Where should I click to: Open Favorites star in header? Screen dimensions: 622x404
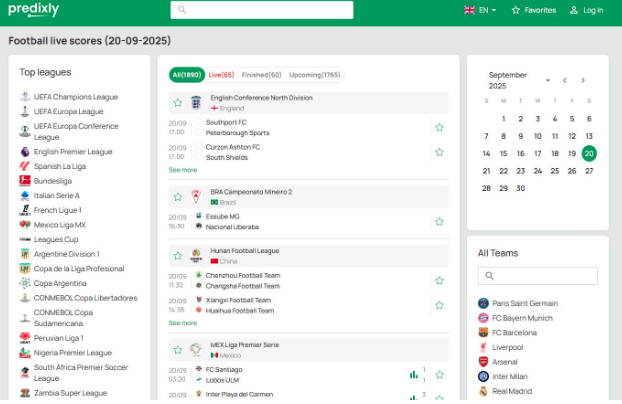click(516, 10)
